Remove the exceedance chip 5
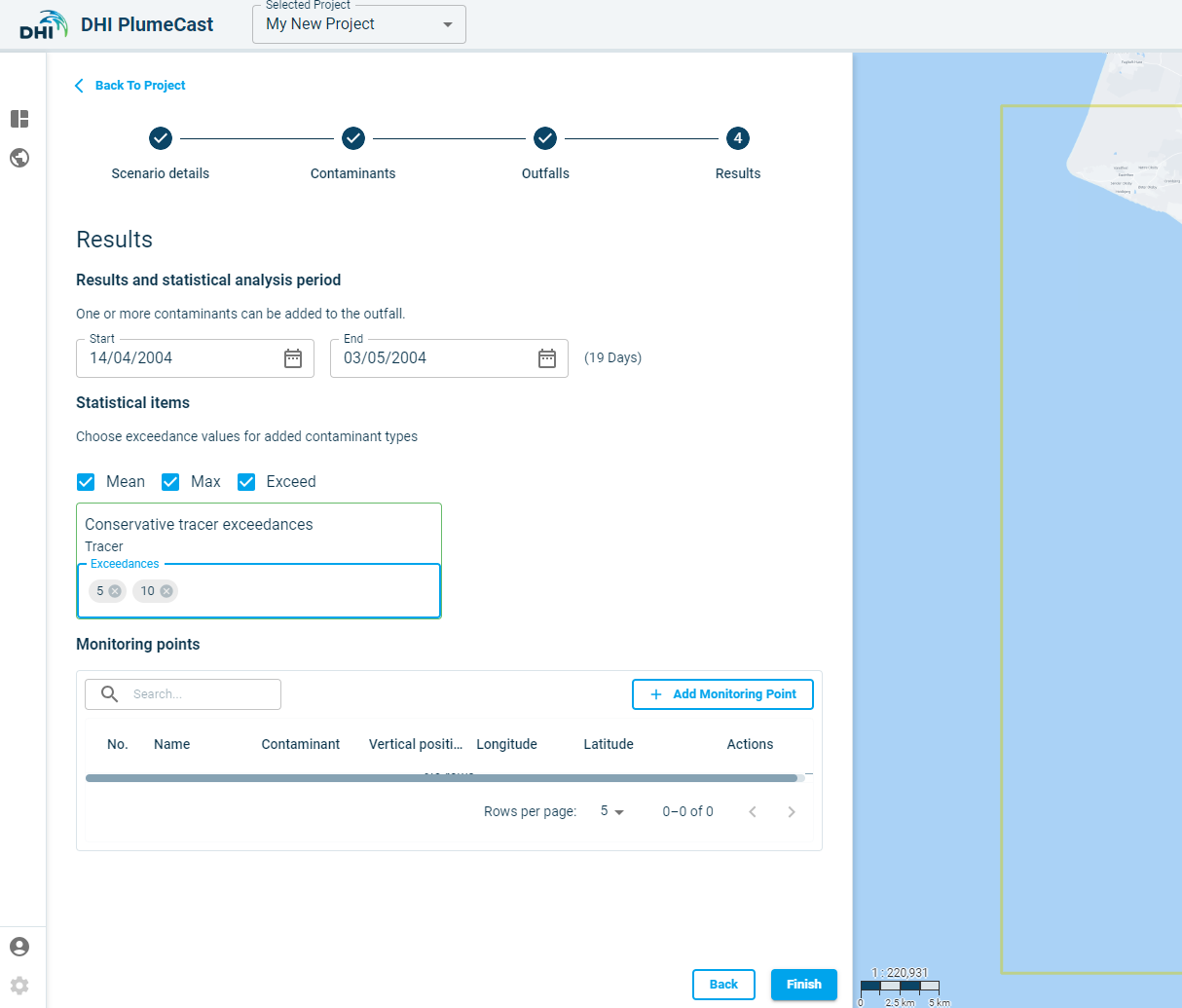The image size is (1182, 1008). (x=115, y=591)
